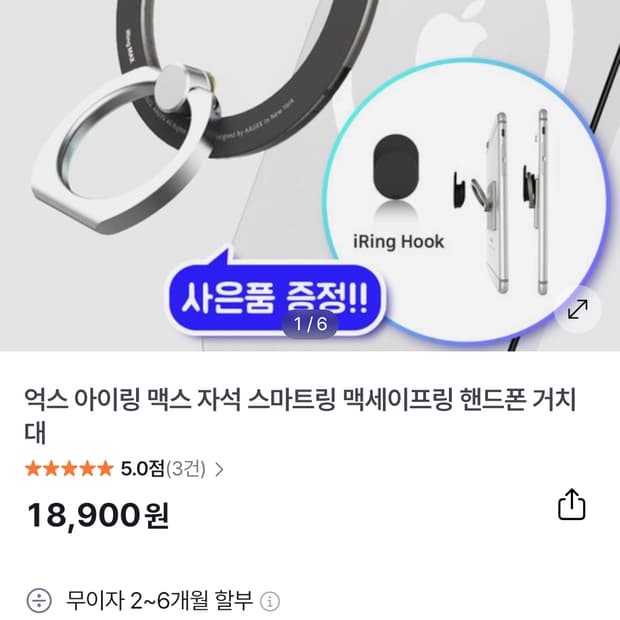Tap the 5.0점 rating score

(x=142, y=469)
